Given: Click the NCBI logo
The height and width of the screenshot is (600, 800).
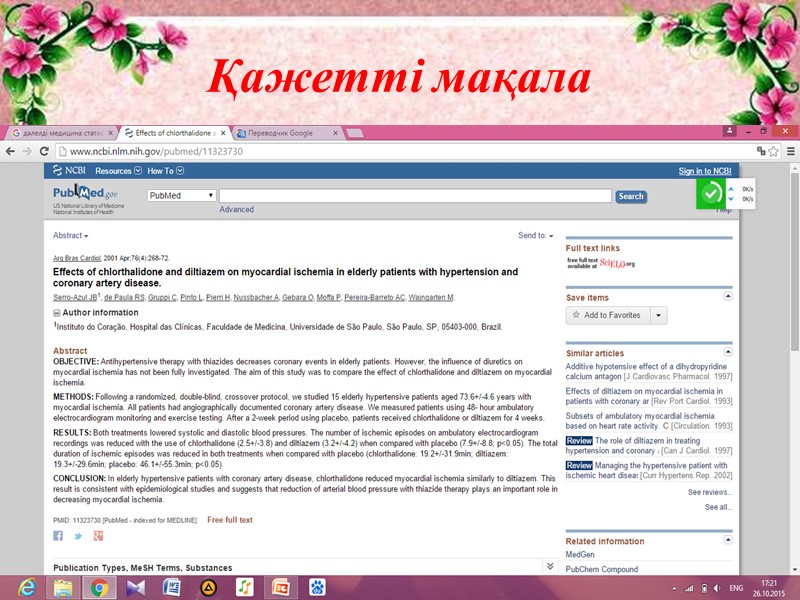Looking at the screenshot, I should point(69,170).
